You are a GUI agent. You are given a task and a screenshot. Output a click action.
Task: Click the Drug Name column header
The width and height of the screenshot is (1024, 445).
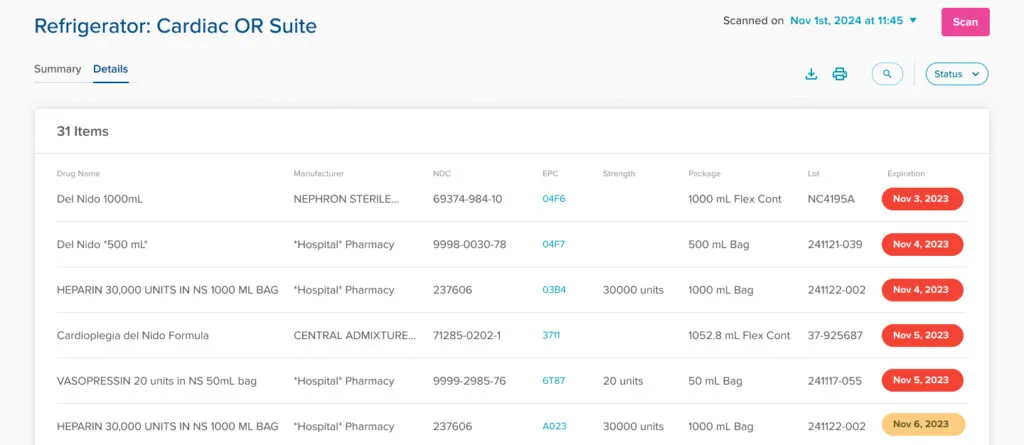coord(78,174)
